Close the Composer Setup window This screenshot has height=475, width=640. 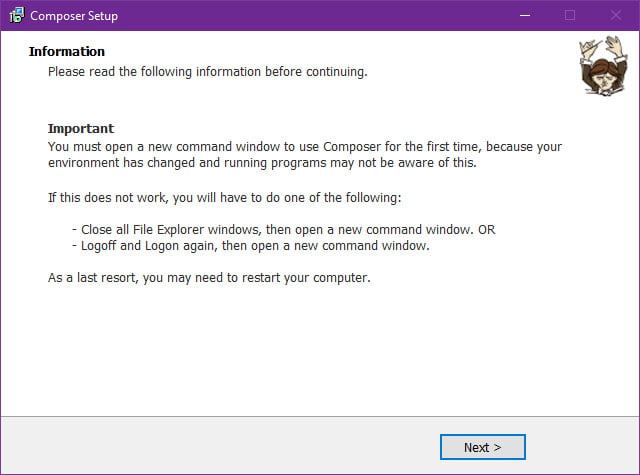click(x=616, y=16)
